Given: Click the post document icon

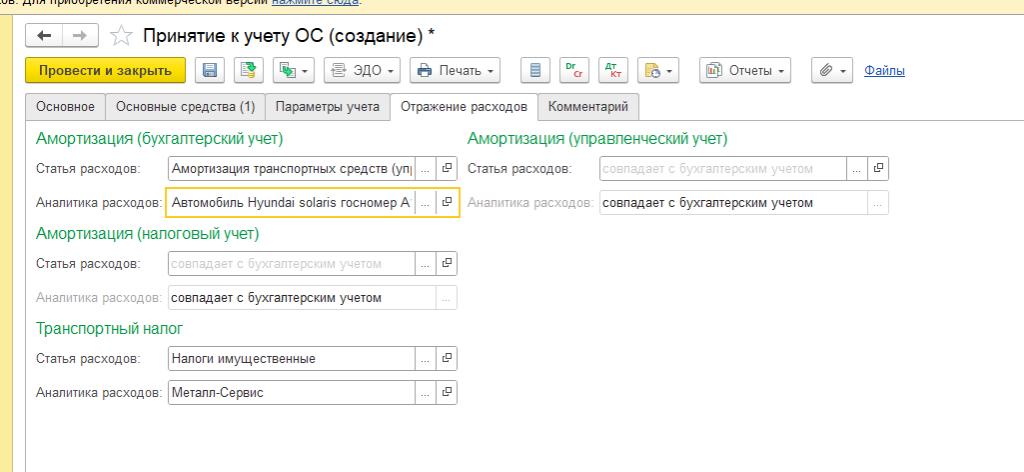Looking at the screenshot, I should click(x=247, y=70).
